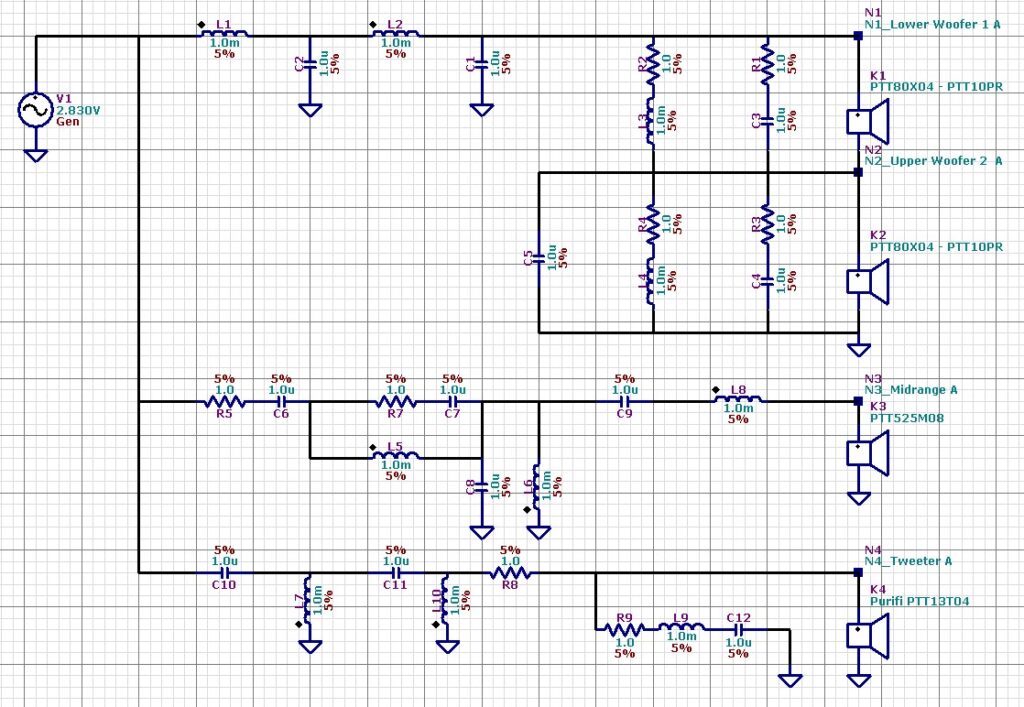Select inductor L9 symbol
This screenshot has width=1024, height=707.
click(x=681, y=627)
